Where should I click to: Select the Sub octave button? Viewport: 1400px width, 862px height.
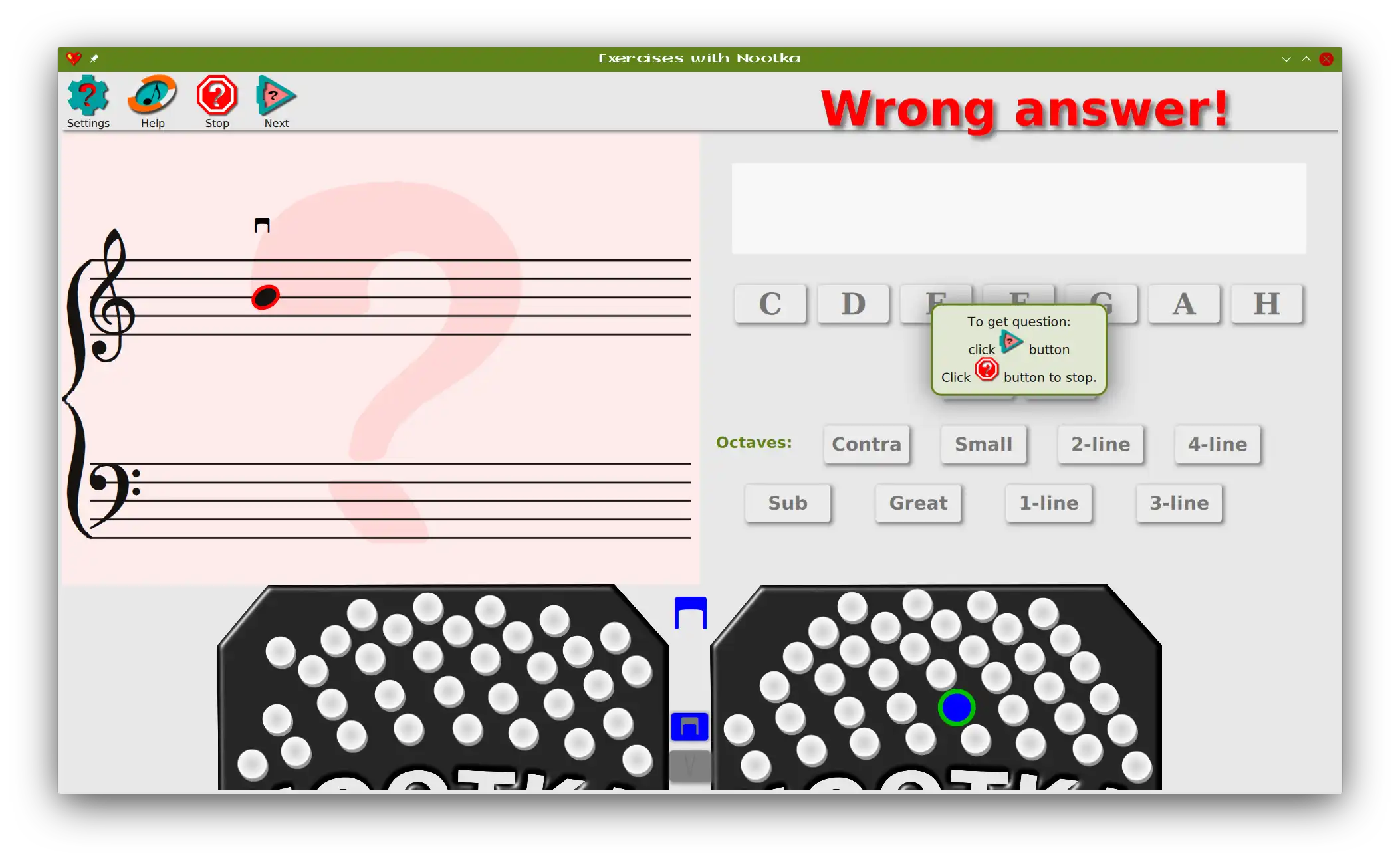[x=788, y=503]
